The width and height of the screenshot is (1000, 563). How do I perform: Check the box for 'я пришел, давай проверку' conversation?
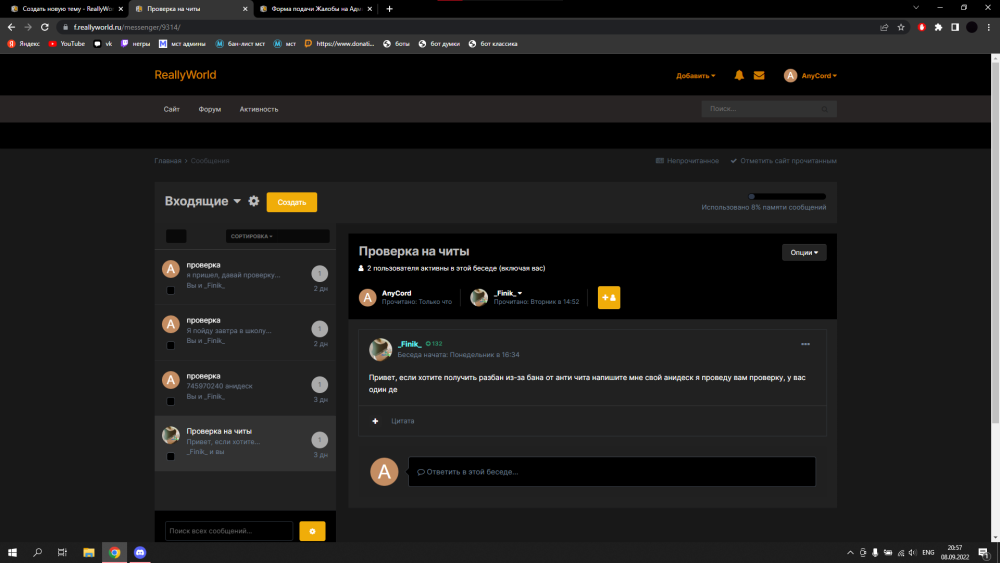[170, 290]
